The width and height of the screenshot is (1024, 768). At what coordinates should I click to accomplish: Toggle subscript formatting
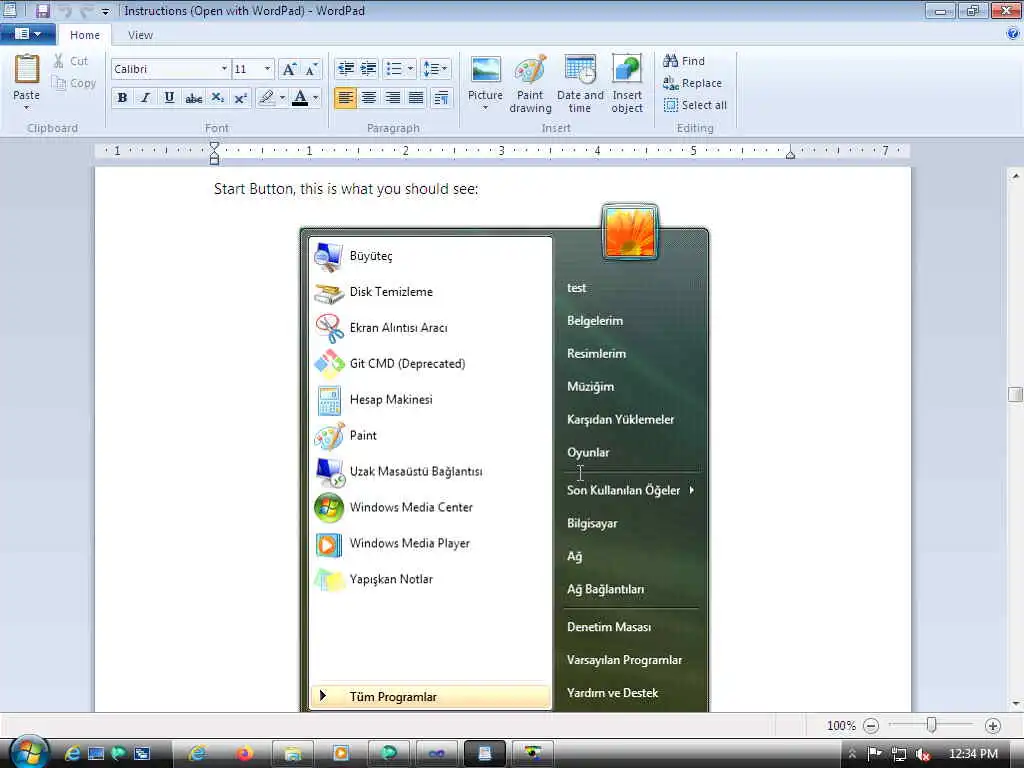click(x=217, y=97)
